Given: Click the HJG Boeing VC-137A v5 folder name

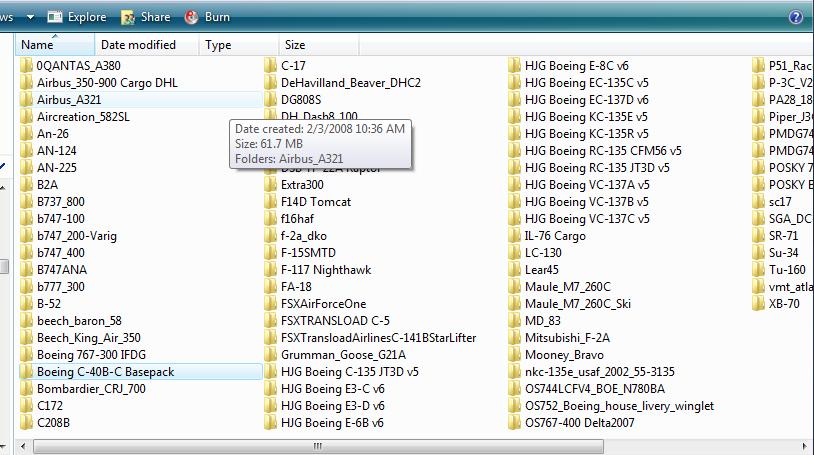Looking at the screenshot, I should (587, 185).
